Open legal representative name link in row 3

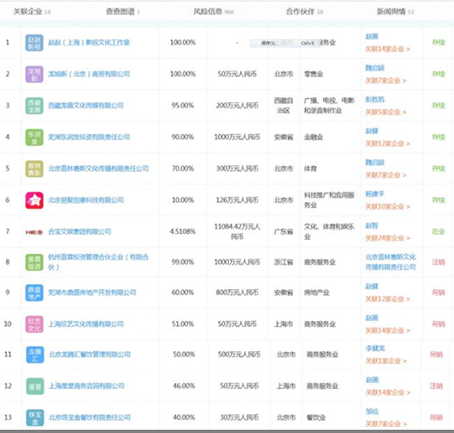[375, 99]
